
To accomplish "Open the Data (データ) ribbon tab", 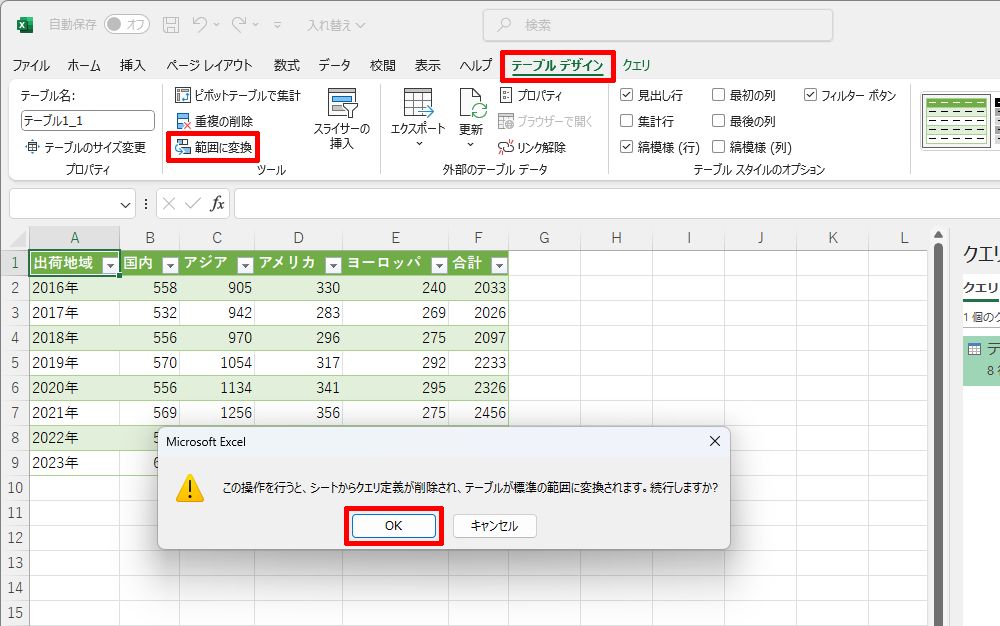I will tap(334, 65).
